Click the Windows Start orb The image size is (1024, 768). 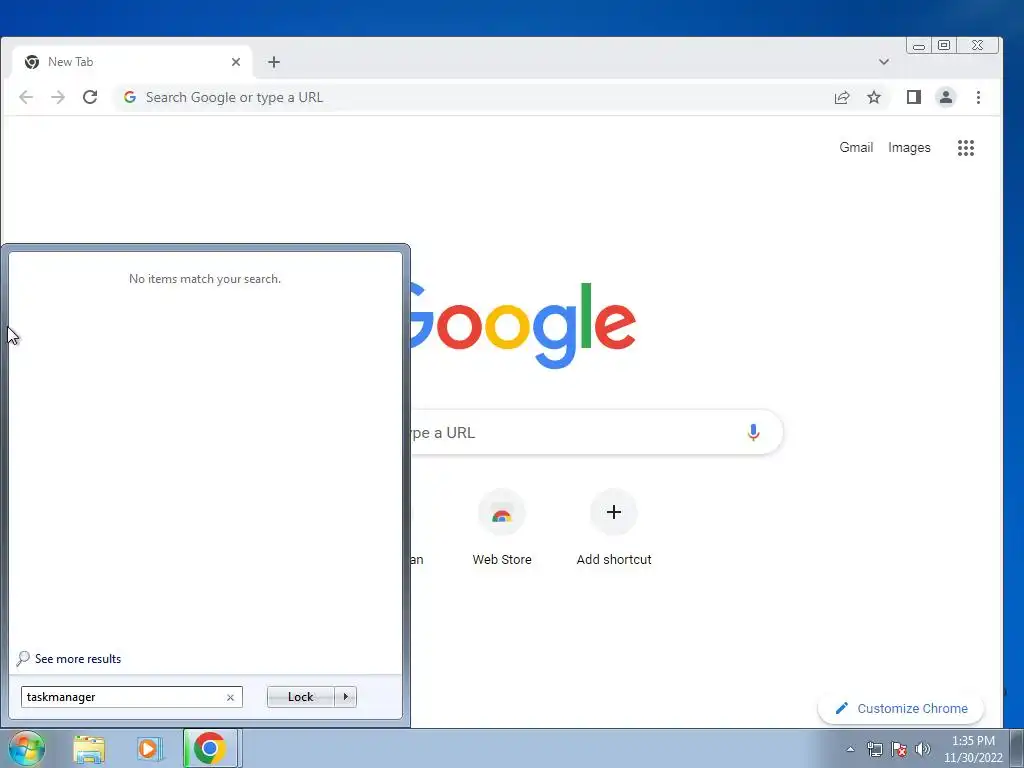tap(27, 748)
